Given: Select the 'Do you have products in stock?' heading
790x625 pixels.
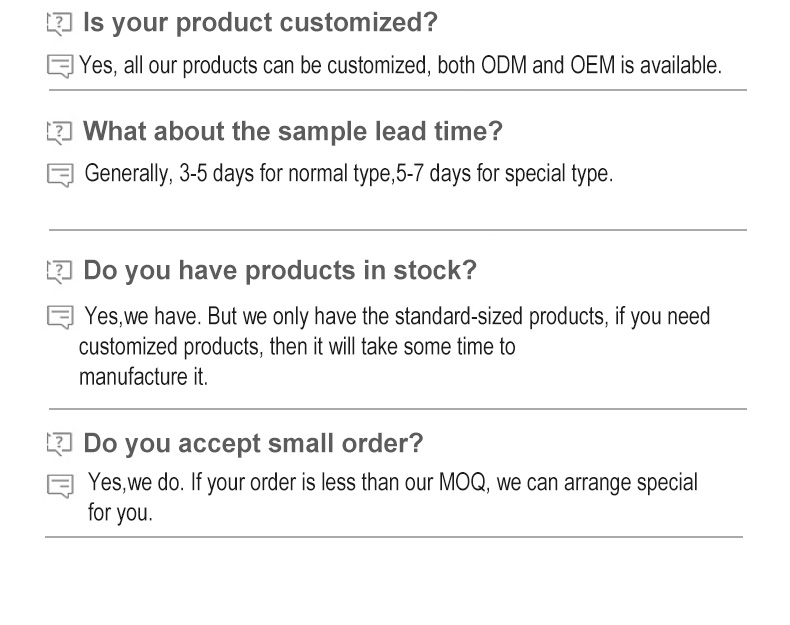Looking at the screenshot, I should [280, 270].
